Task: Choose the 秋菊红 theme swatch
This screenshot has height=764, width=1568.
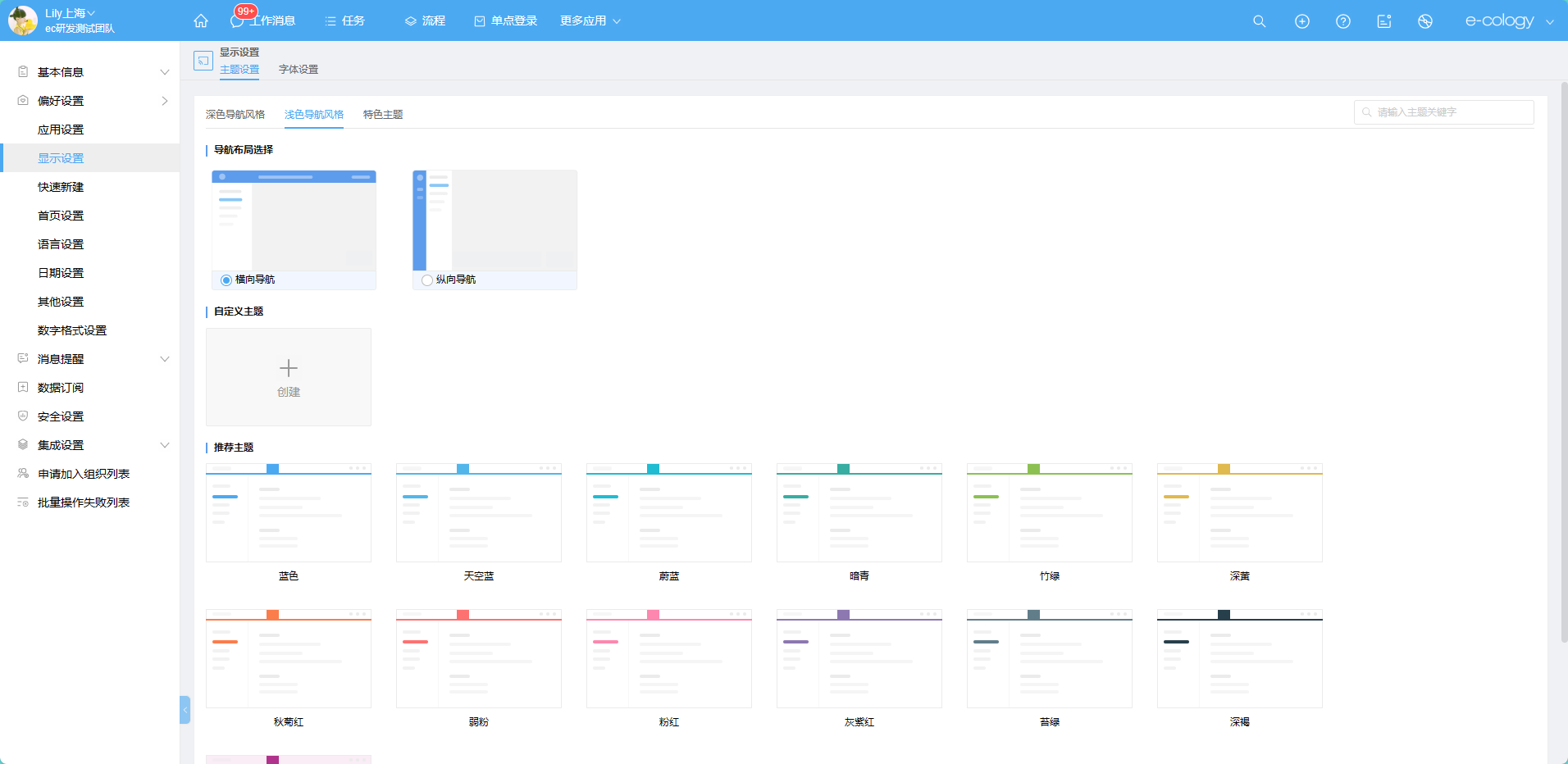Action: coord(289,659)
